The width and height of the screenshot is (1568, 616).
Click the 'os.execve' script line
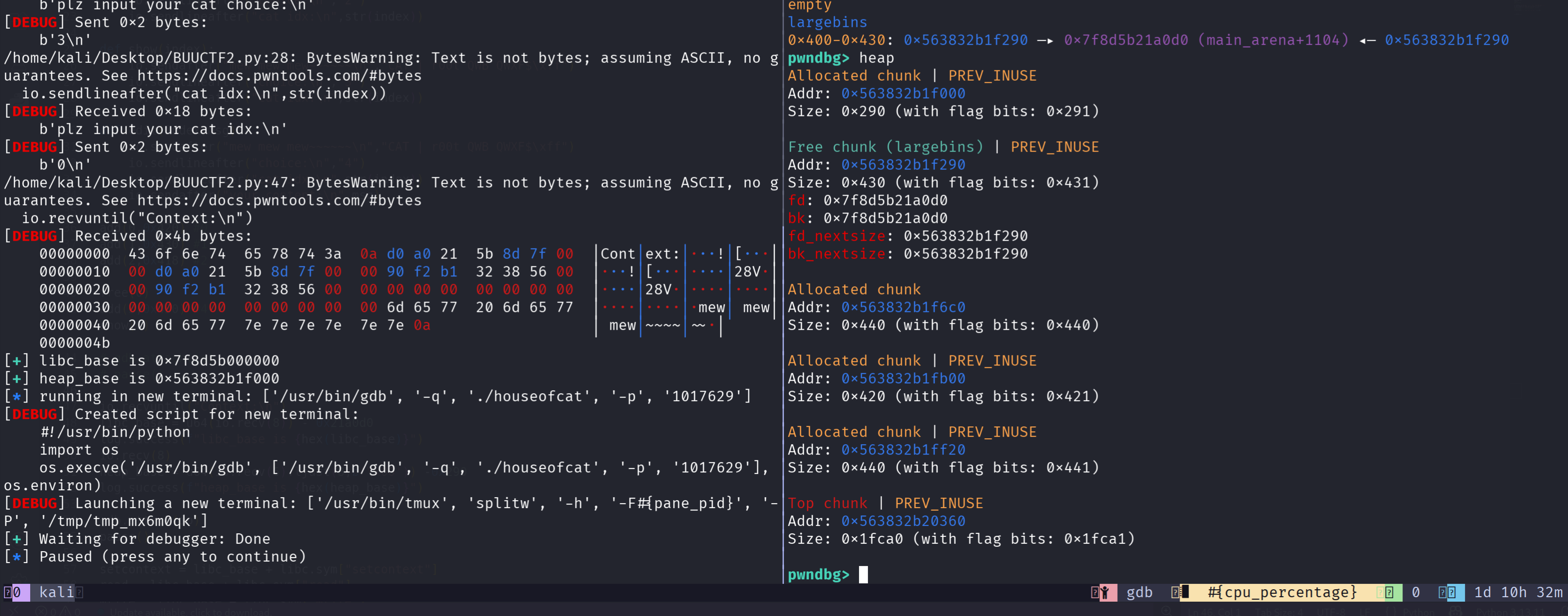coord(404,467)
